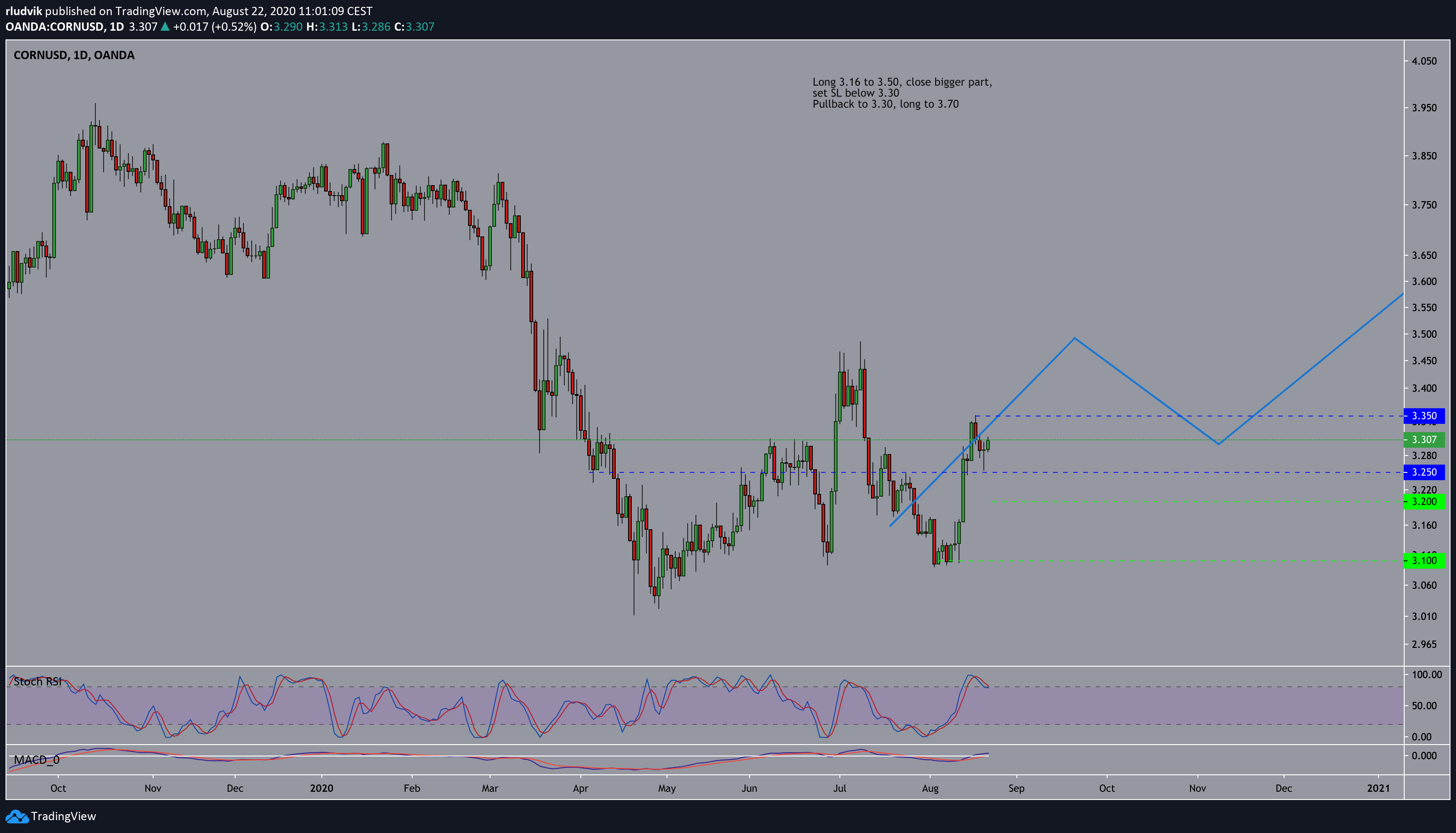Click the Jul label on time axis
Image resolution: width=1456 pixels, height=833 pixels.
[x=839, y=789]
